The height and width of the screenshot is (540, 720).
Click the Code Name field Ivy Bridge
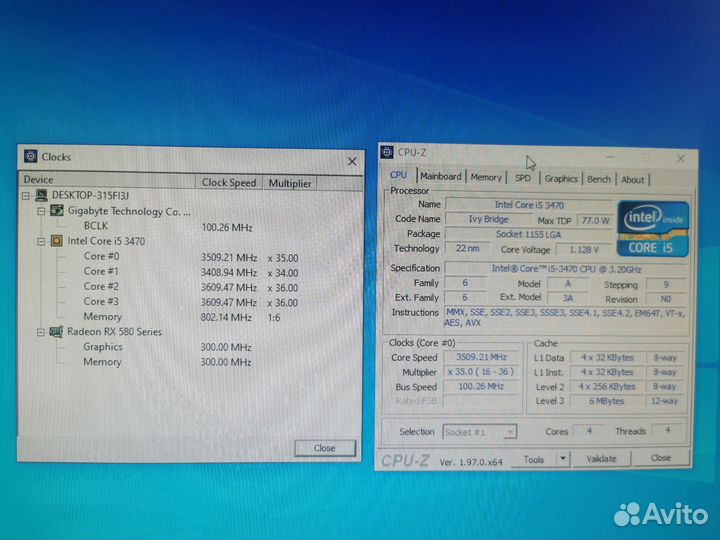[x=488, y=219]
